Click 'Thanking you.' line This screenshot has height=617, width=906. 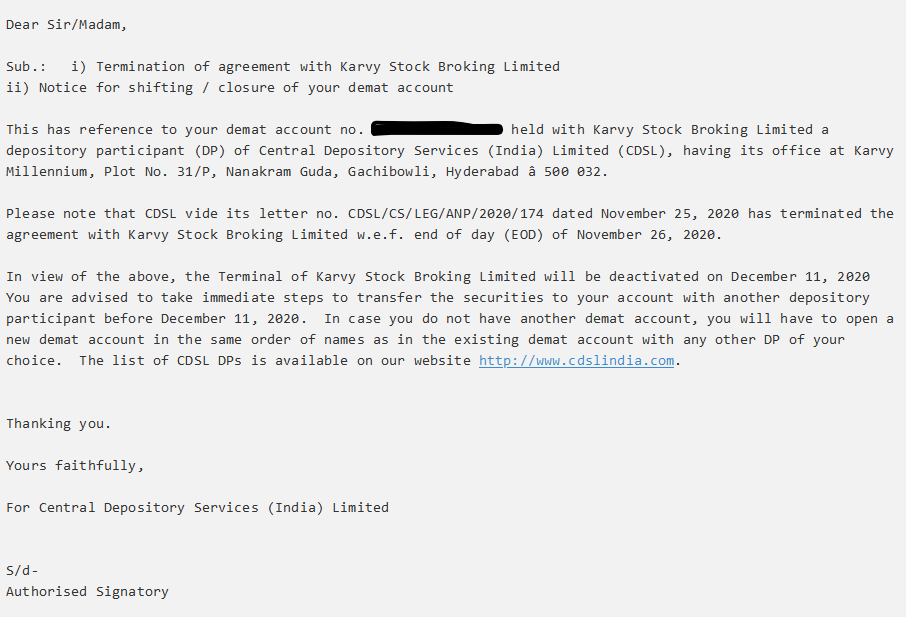pos(58,424)
